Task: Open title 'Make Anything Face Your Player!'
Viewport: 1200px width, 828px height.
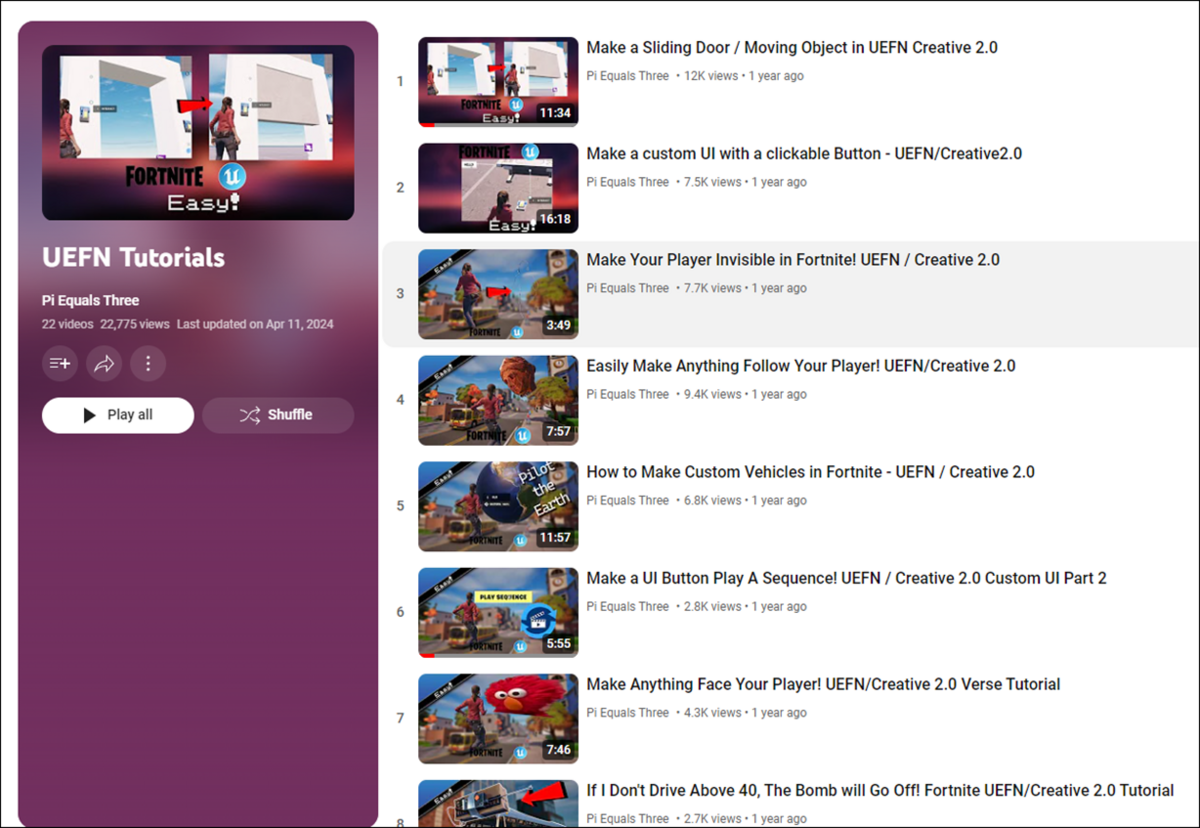Action: click(x=824, y=684)
